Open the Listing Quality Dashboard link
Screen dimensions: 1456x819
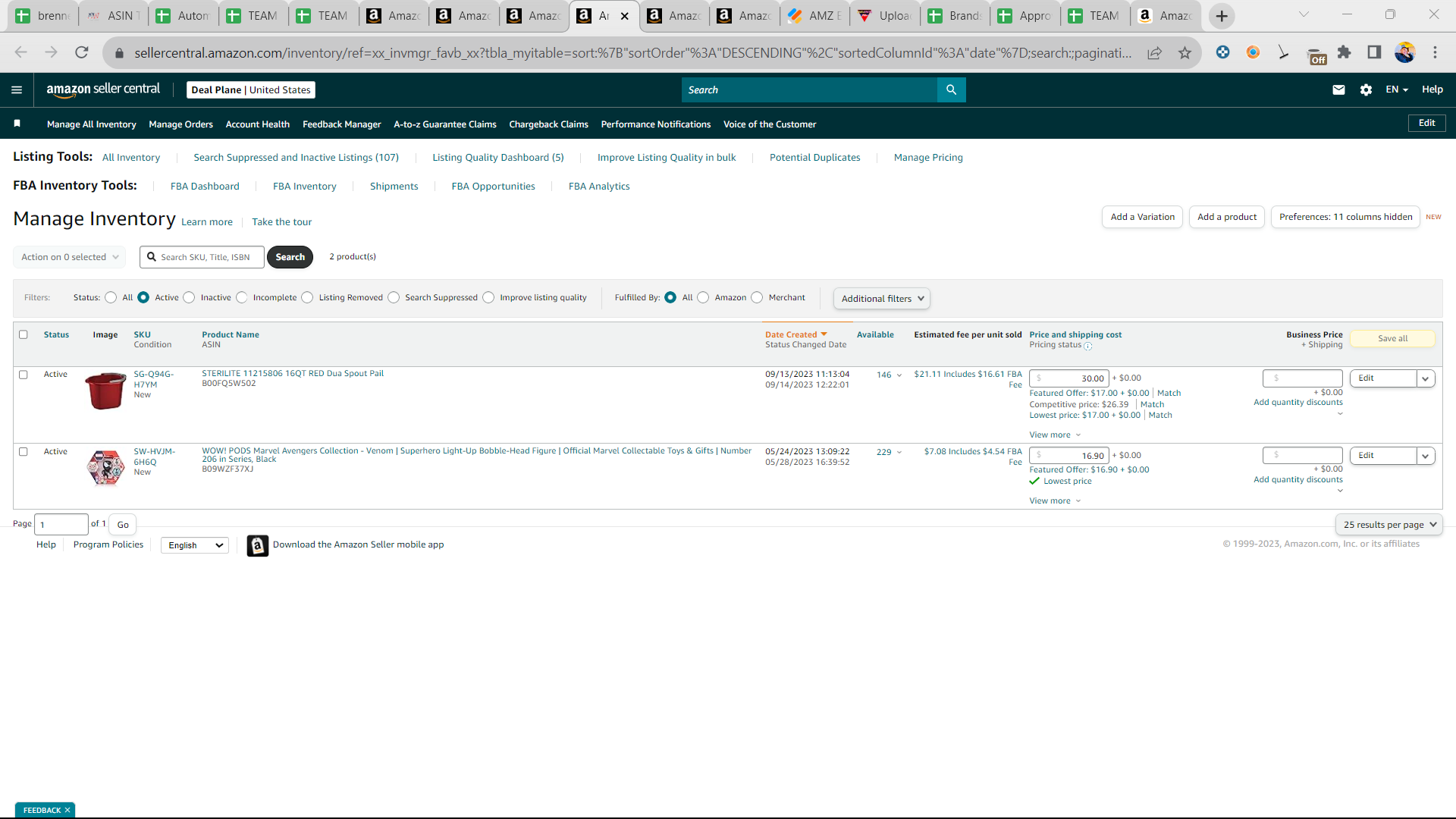[498, 158]
